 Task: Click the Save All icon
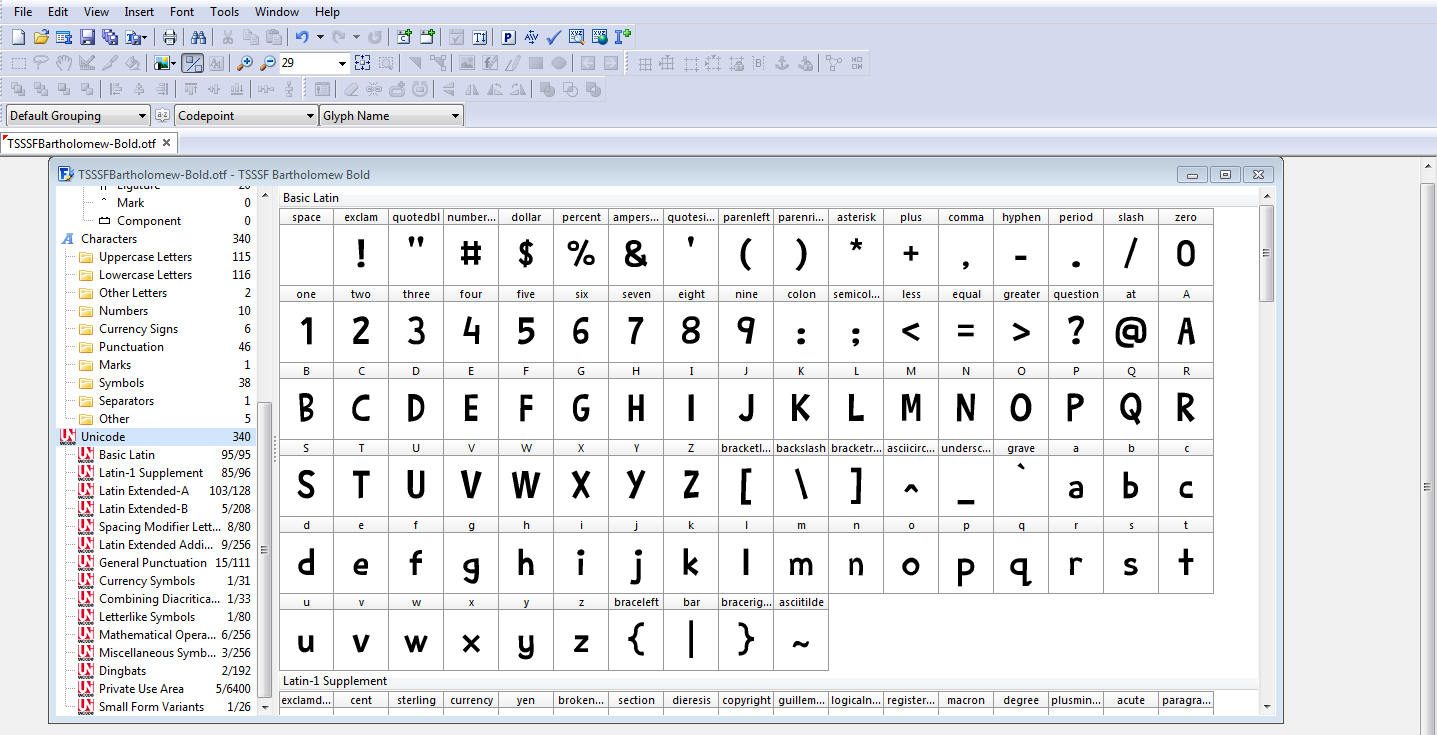110,37
